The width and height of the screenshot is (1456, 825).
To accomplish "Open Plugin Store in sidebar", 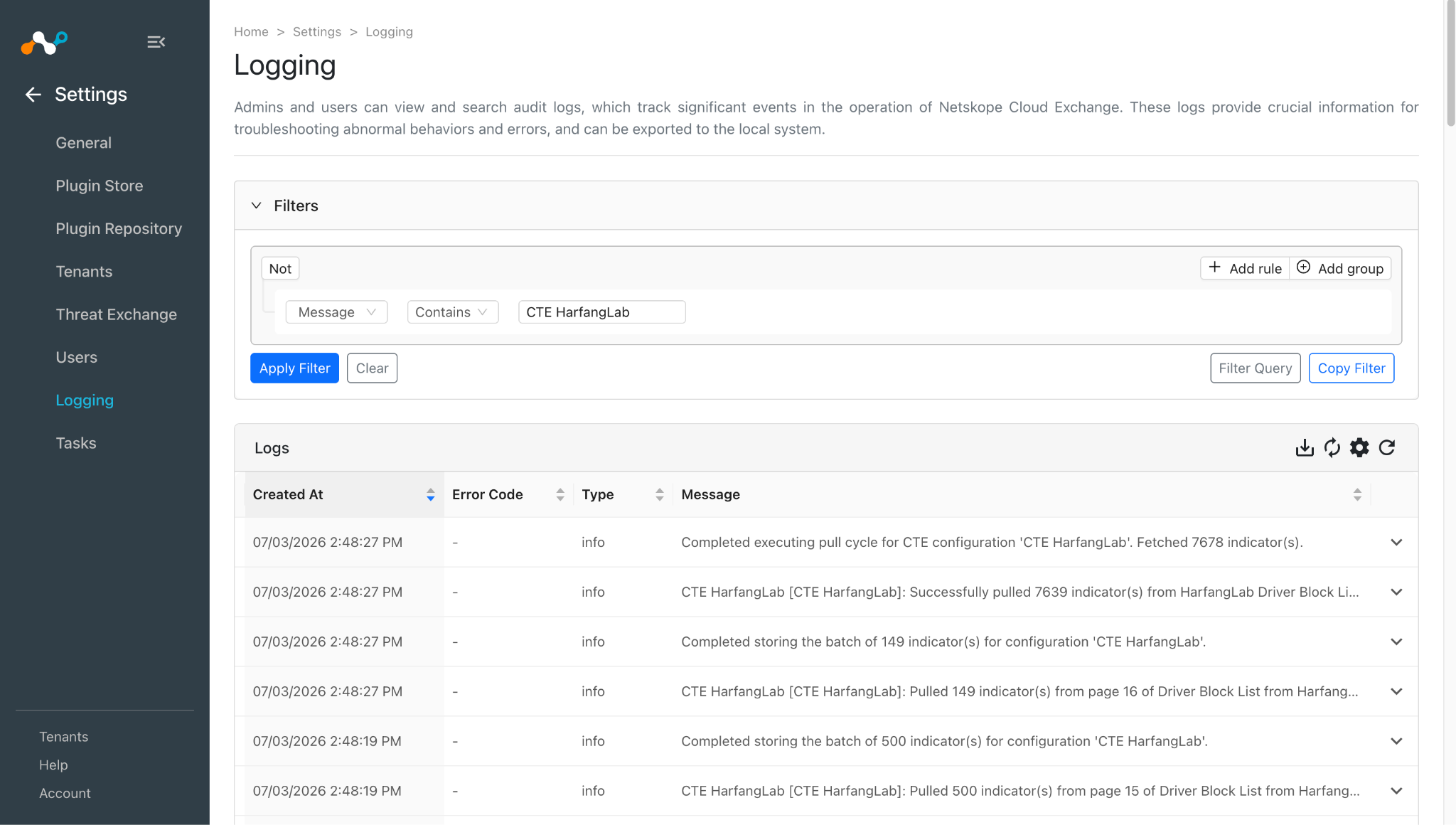I will point(100,186).
